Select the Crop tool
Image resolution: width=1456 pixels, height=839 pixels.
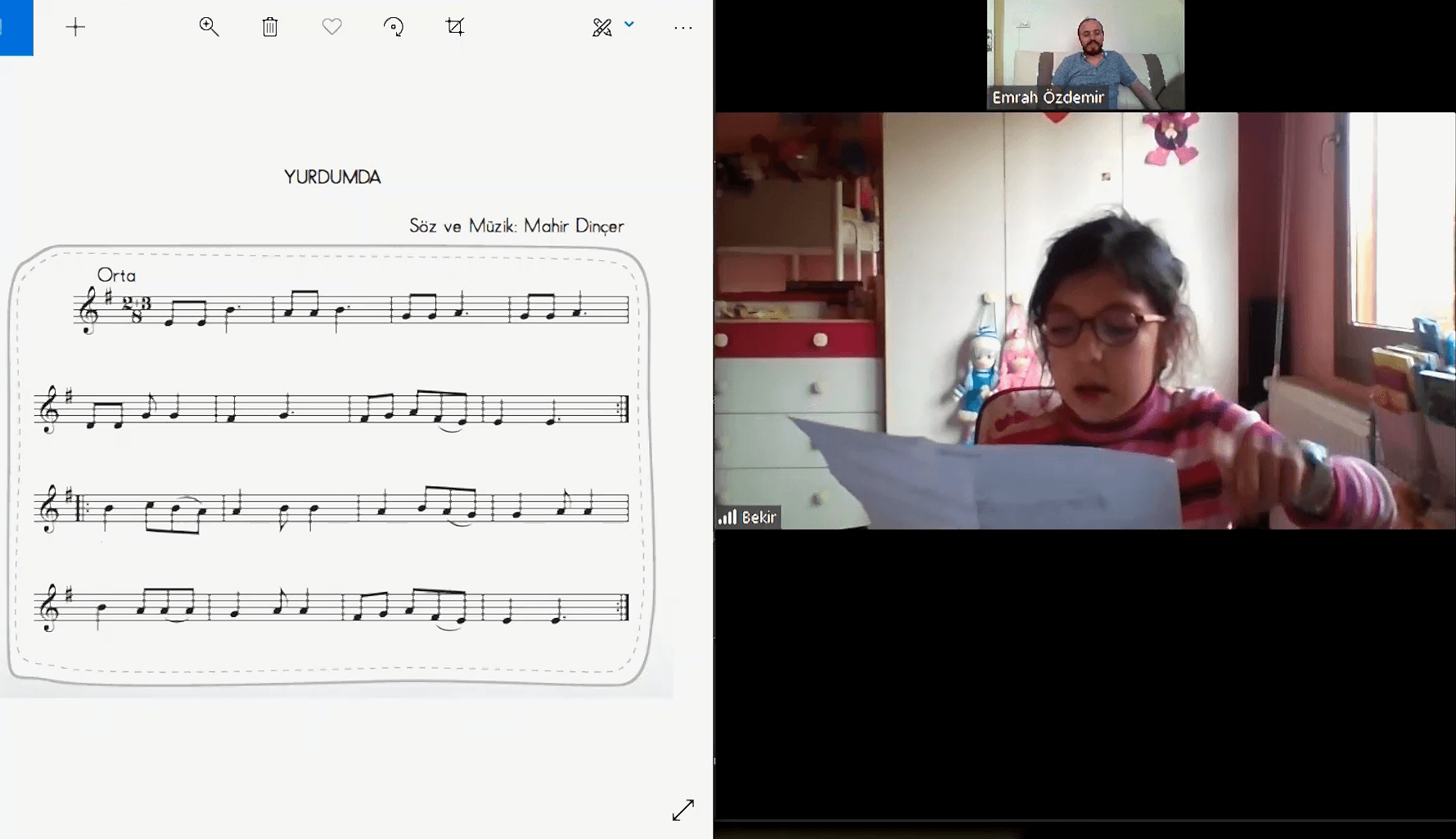[455, 27]
